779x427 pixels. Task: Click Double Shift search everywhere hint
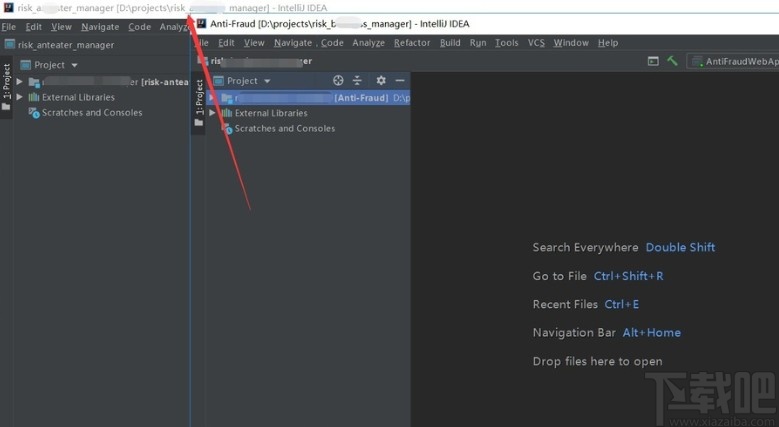680,247
